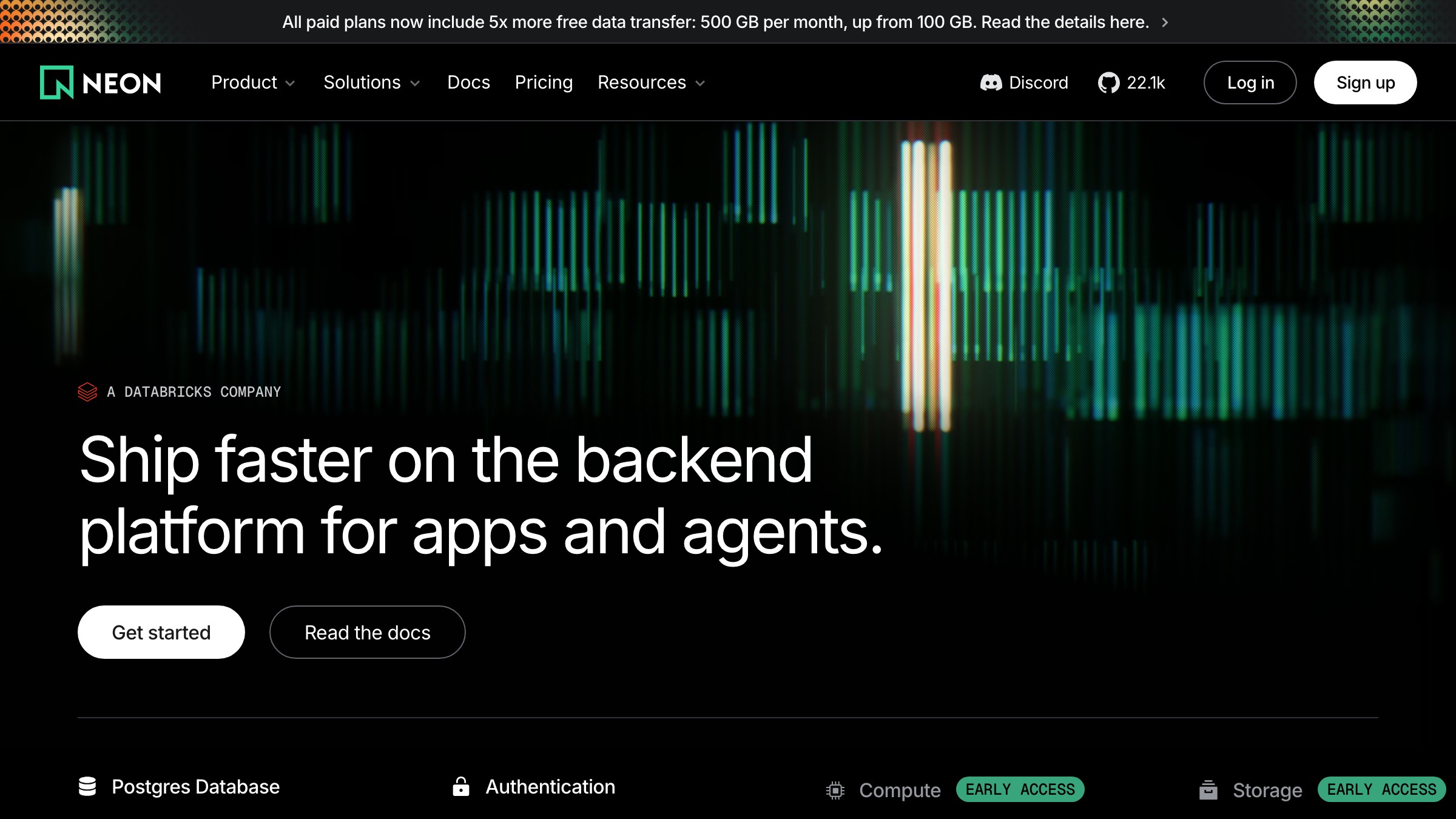Click 'A DATABRICKS COMPANY' text
The height and width of the screenshot is (819, 1456).
[194, 392]
